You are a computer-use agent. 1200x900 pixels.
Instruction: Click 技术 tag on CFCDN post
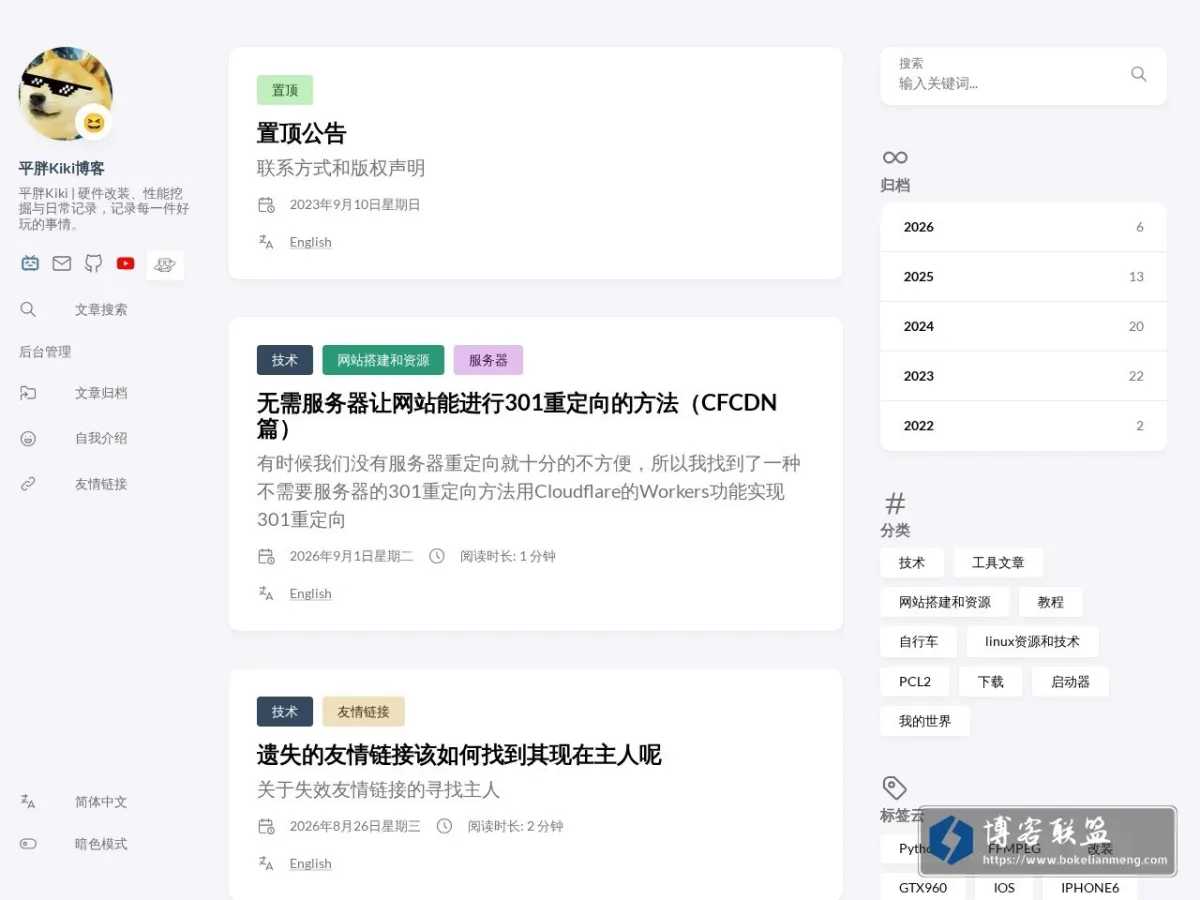[285, 360]
